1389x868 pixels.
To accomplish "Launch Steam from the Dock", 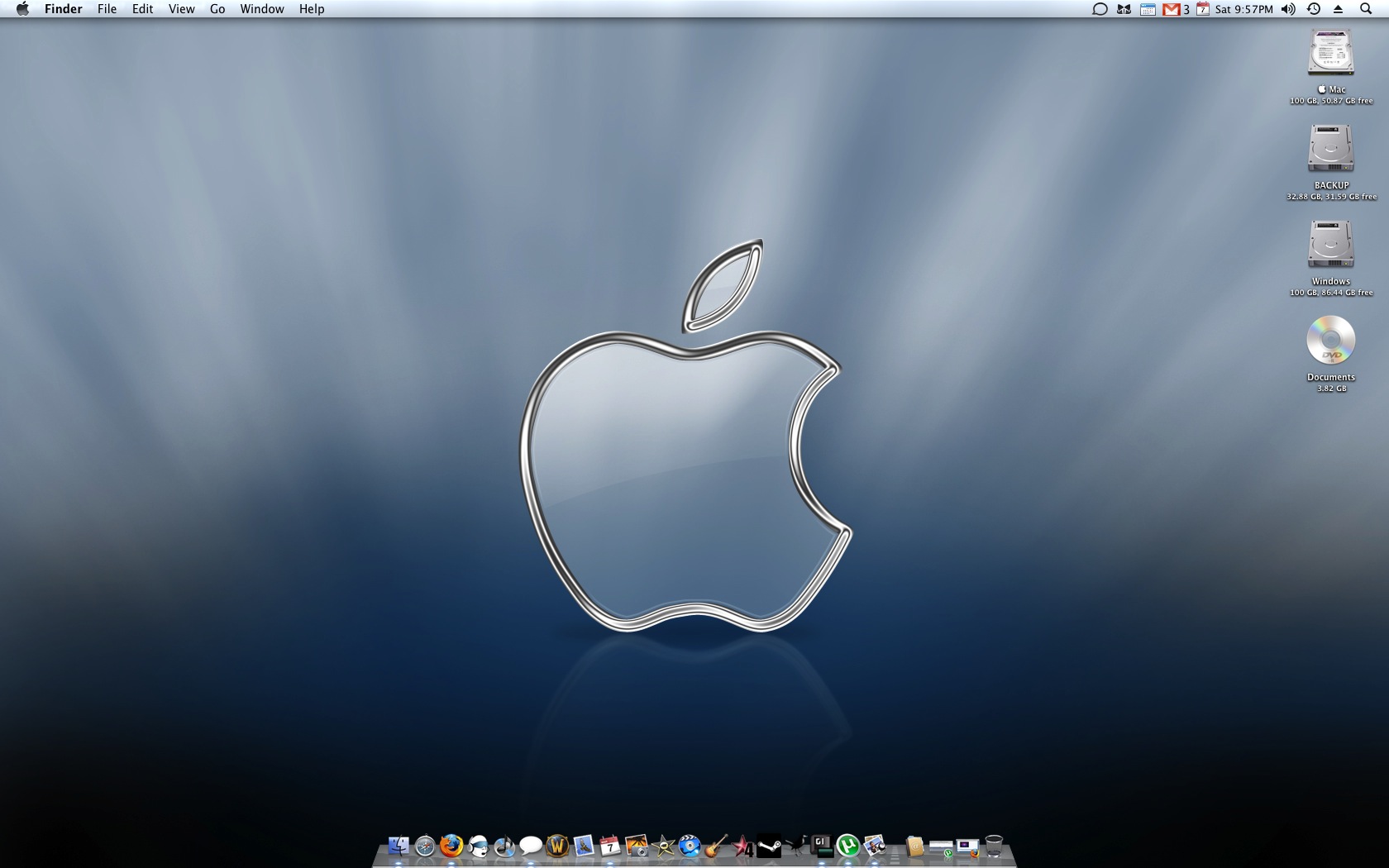I will (769, 846).
